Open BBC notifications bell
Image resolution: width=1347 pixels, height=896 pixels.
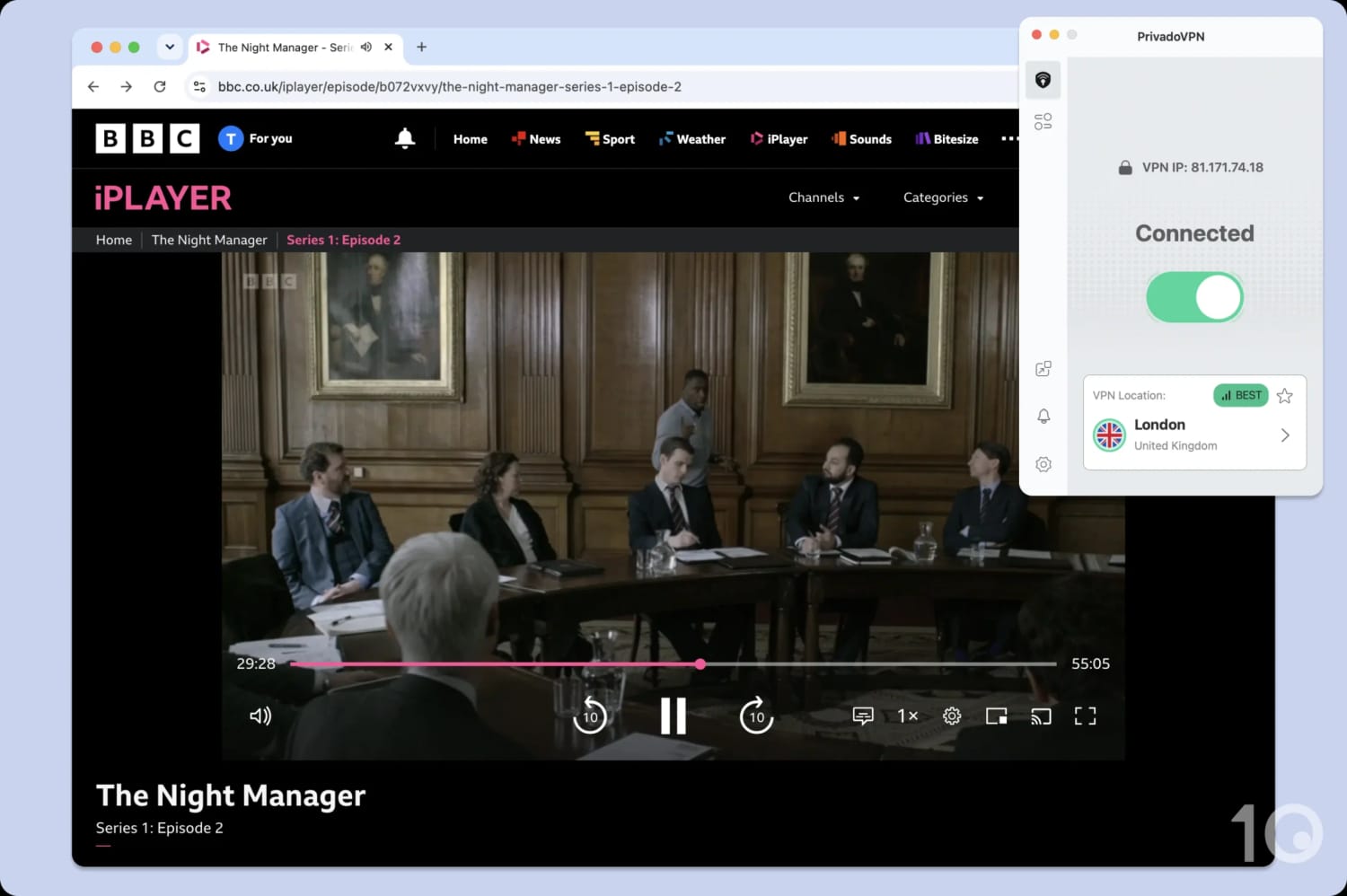click(x=405, y=138)
